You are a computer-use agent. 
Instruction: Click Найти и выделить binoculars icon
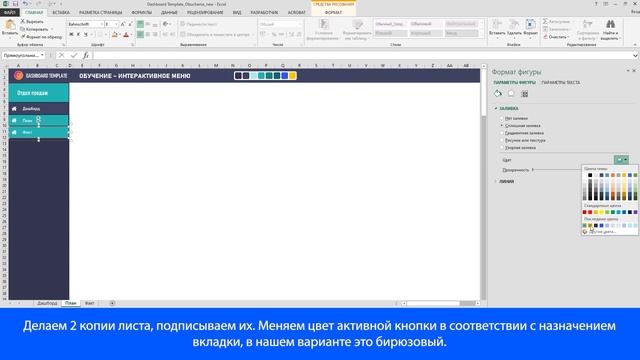click(x=610, y=24)
